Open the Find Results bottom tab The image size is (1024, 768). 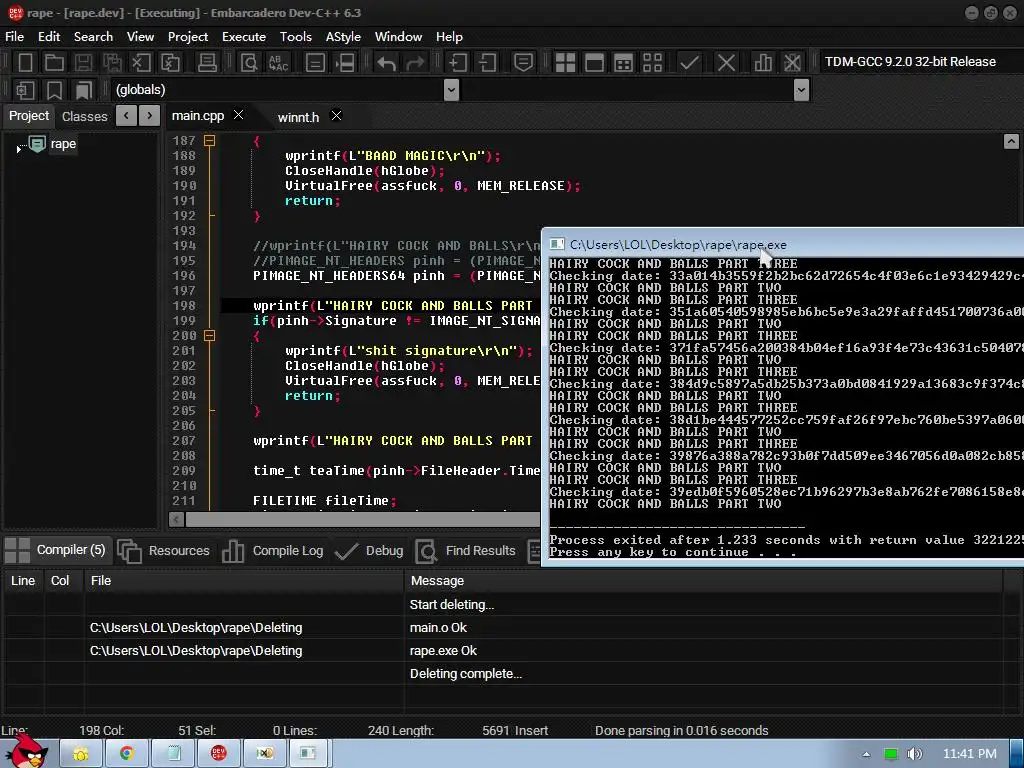(x=466, y=551)
